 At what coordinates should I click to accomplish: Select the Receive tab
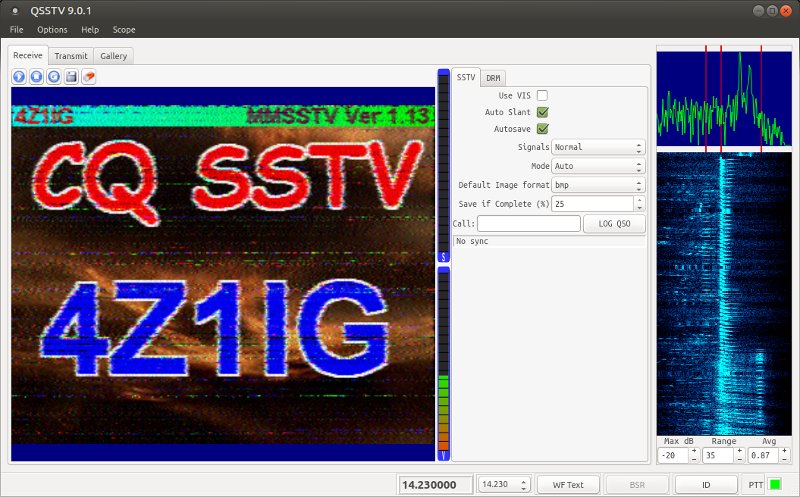point(28,55)
